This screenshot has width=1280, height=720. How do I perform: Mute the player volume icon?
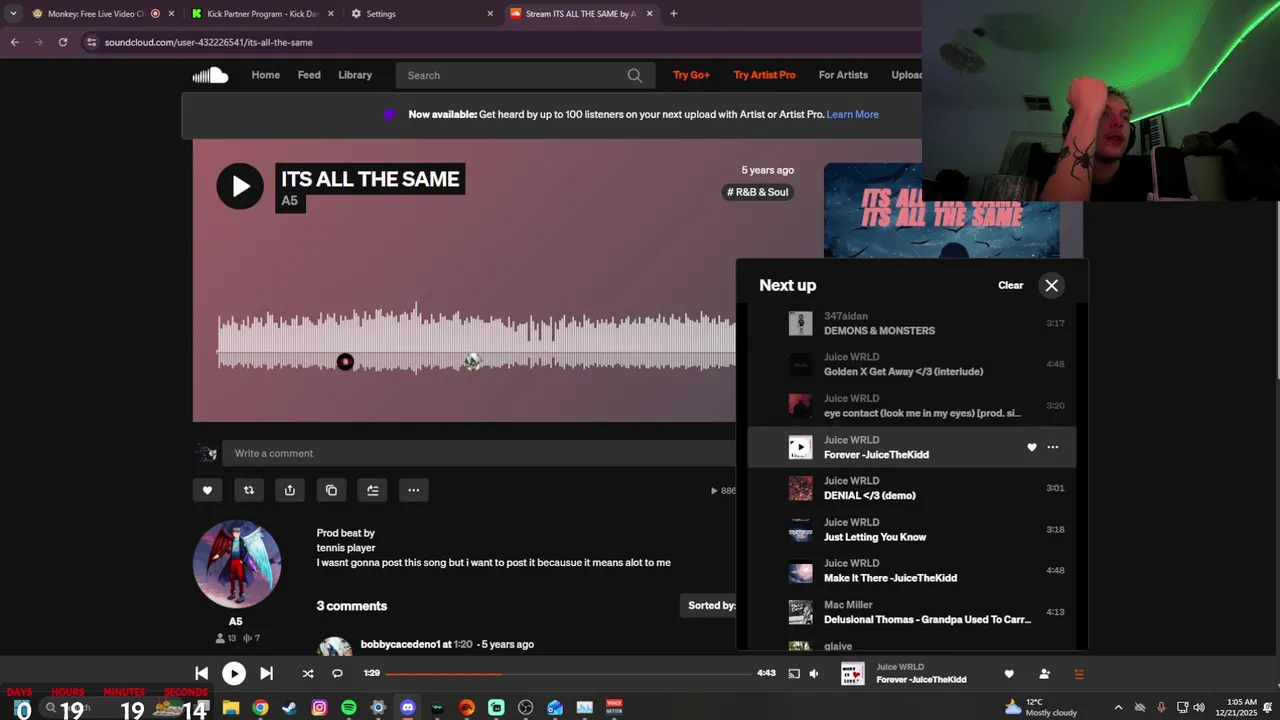pos(814,674)
